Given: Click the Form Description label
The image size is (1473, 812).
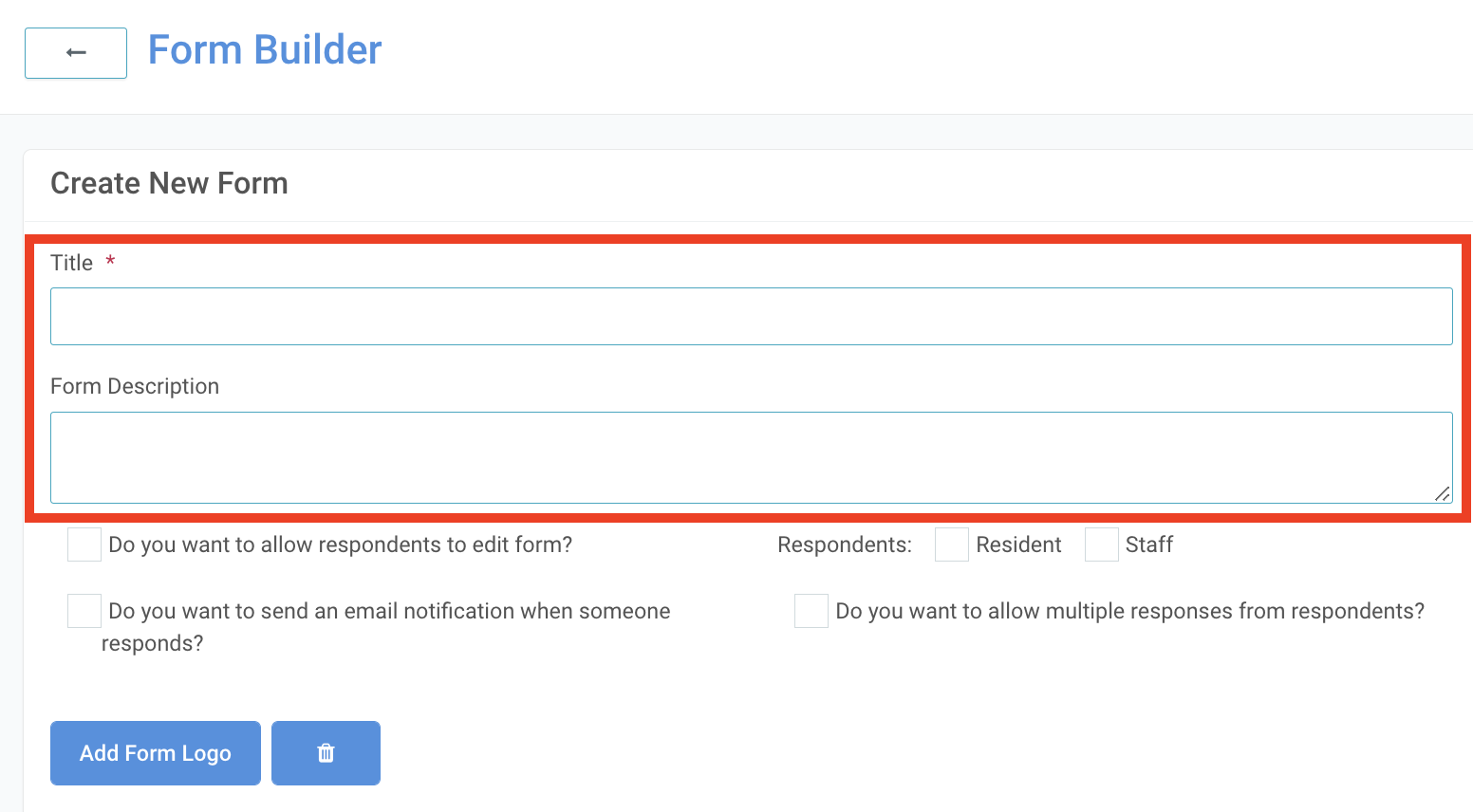Looking at the screenshot, I should 135,386.
